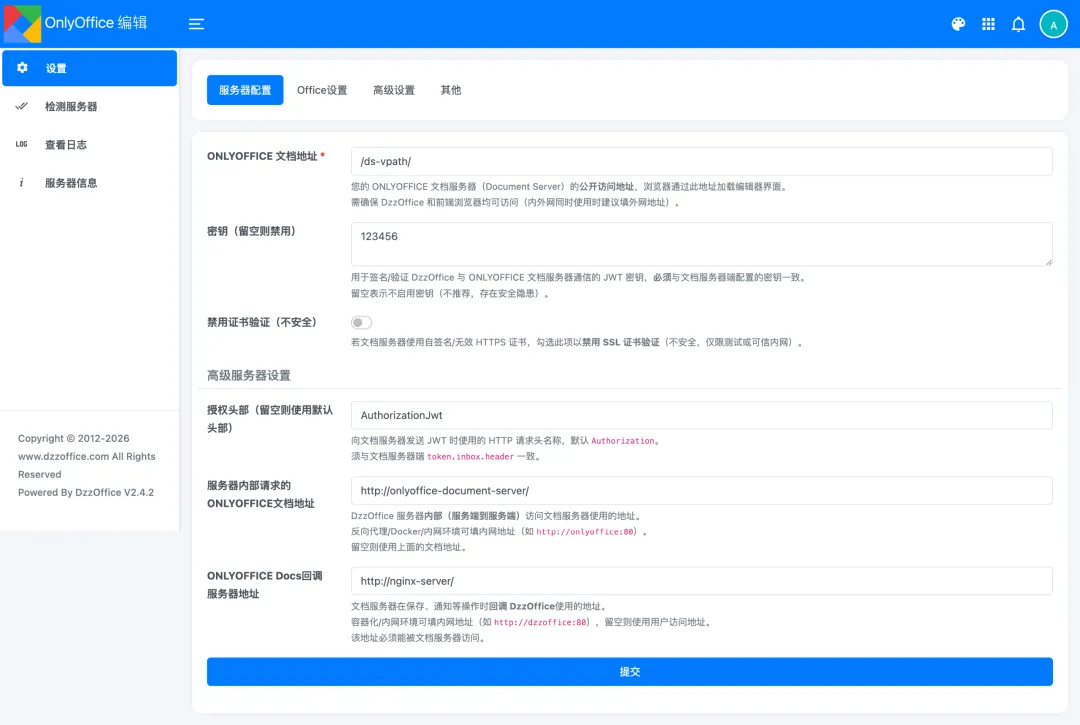Click the 密钥 textarea containing 123456
This screenshot has height=725, width=1080.
pyautogui.click(x=701, y=244)
